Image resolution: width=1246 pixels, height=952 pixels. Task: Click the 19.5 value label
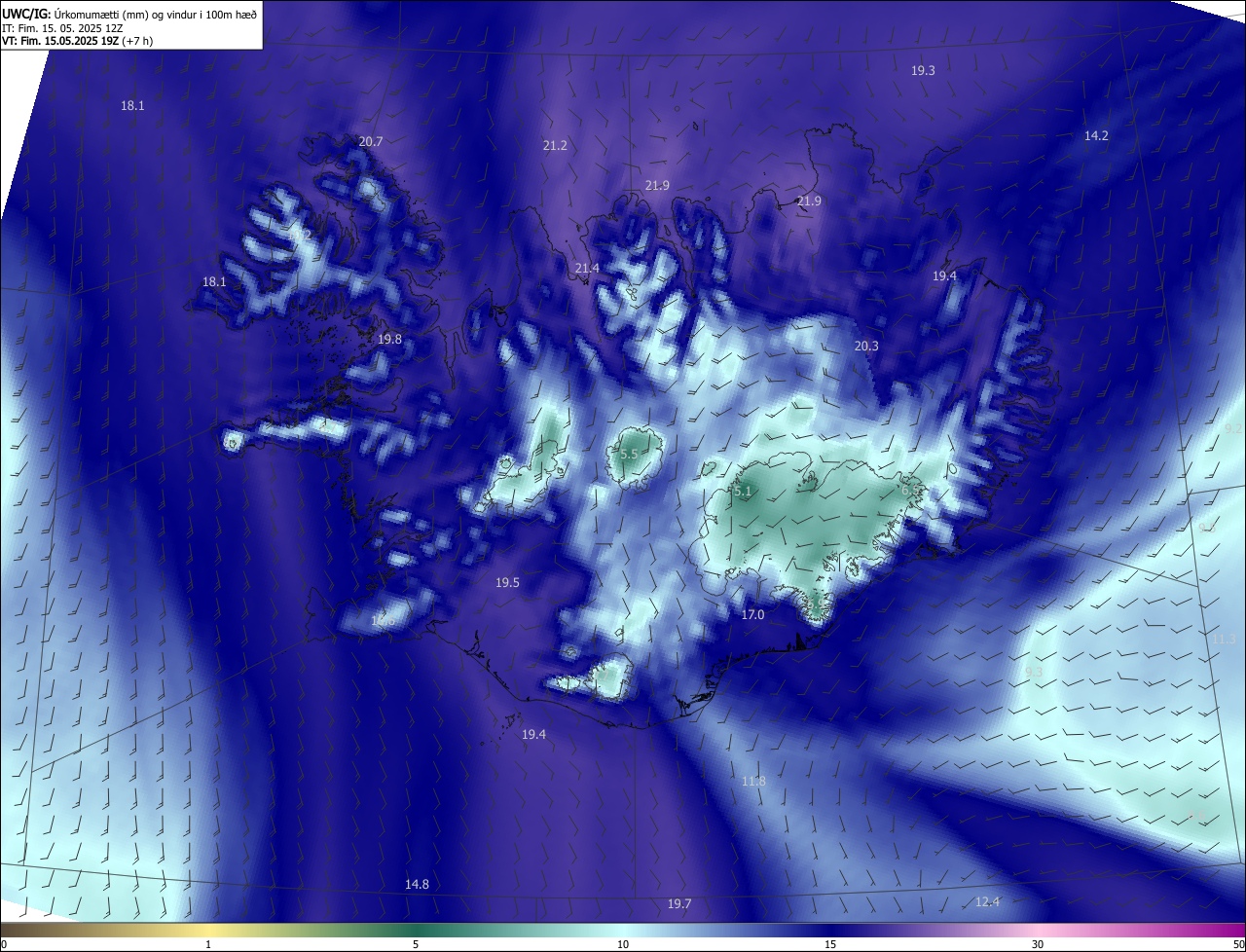coord(507,582)
